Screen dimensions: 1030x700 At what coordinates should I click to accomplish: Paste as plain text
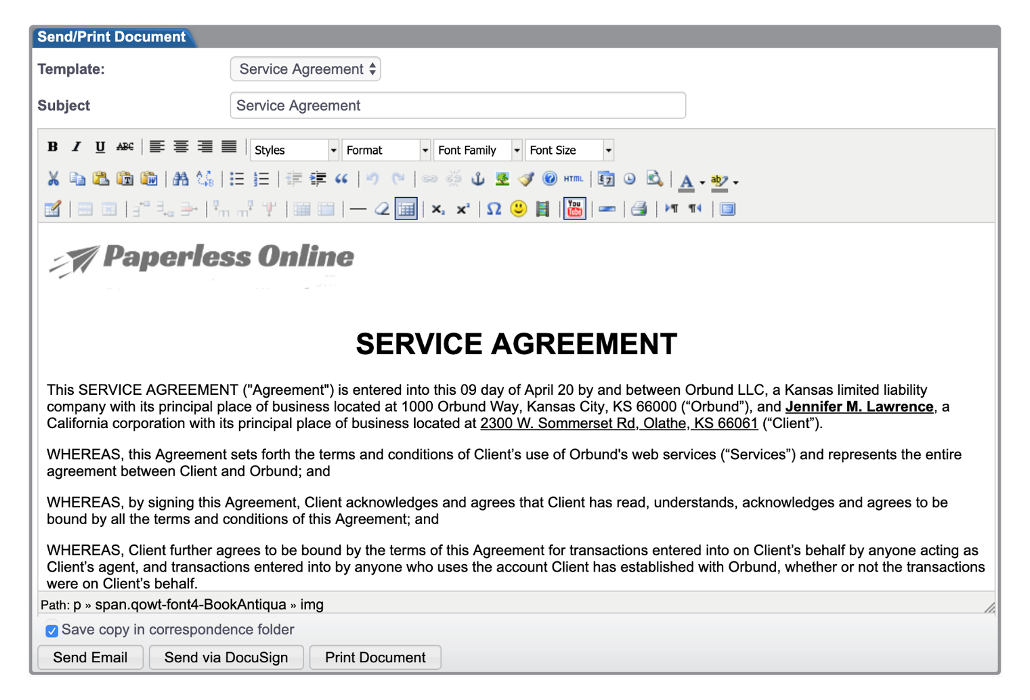(125, 179)
